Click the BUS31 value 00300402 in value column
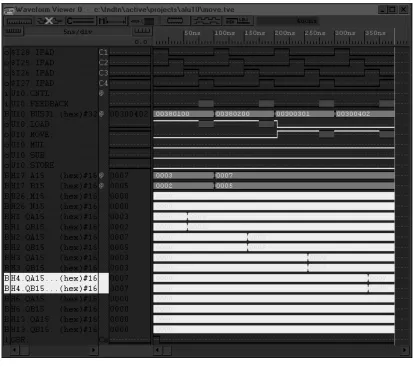The height and width of the screenshot is (367, 413). (129, 114)
